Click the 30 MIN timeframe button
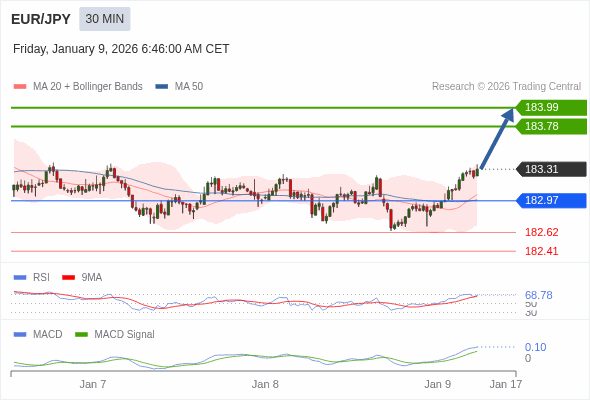 [105, 19]
